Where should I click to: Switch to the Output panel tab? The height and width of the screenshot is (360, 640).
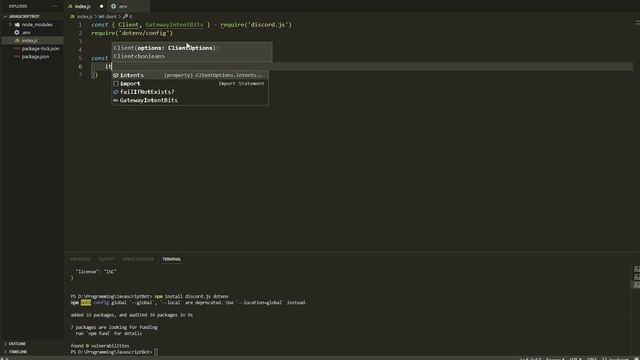pos(106,259)
